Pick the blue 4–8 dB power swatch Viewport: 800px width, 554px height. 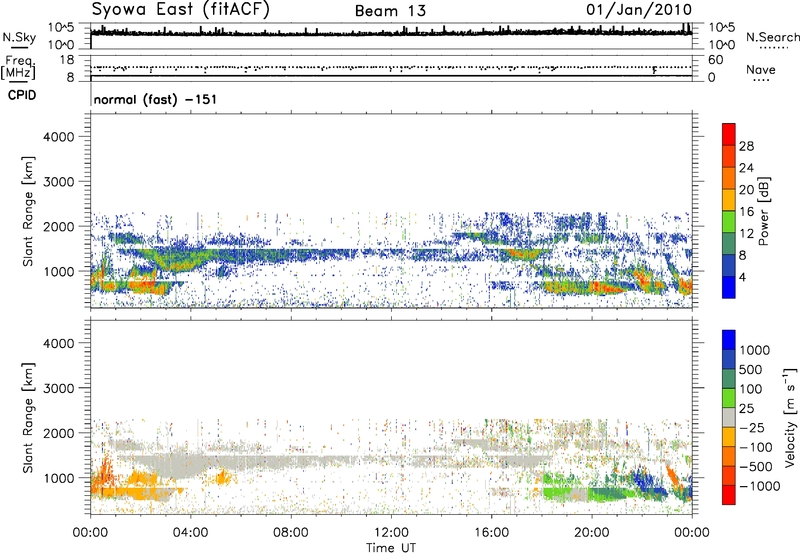click(x=729, y=265)
